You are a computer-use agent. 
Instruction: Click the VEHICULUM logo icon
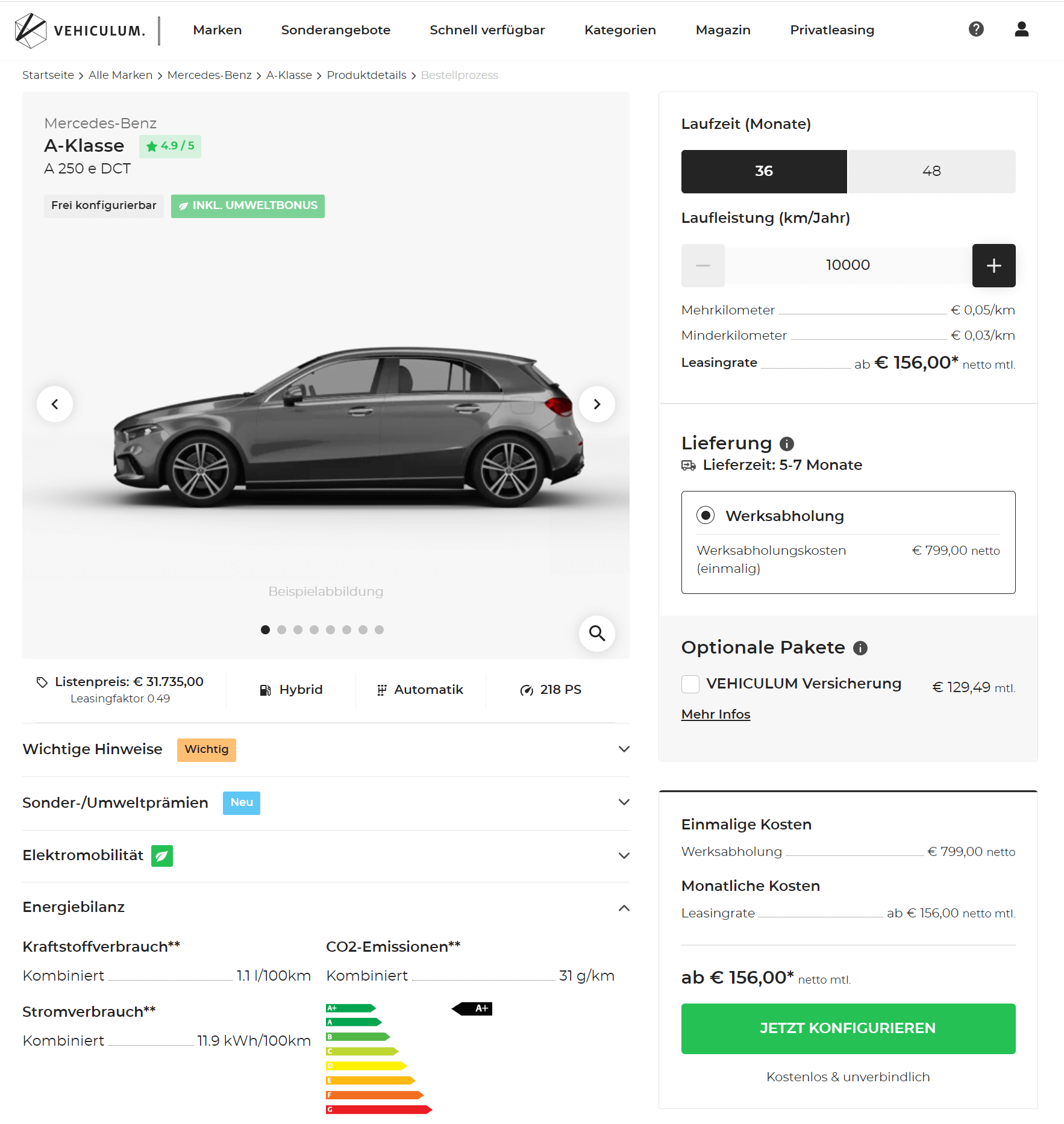[31, 30]
